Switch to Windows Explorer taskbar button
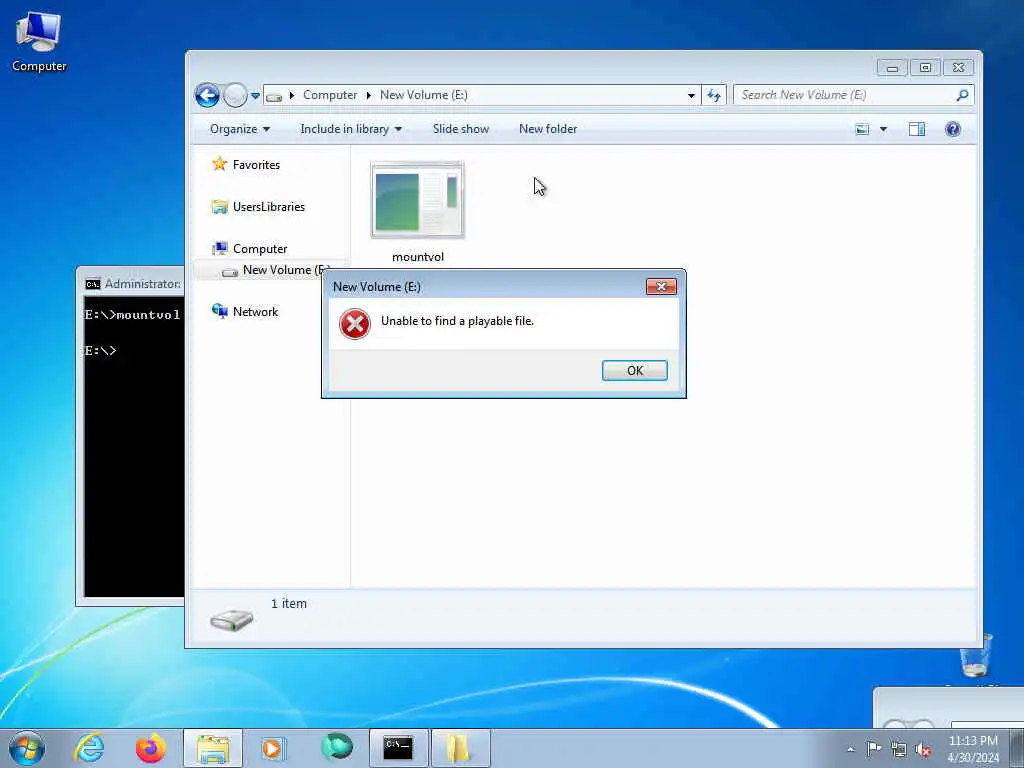Image resolution: width=1024 pixels, height=768 pixels. [213, 748]
